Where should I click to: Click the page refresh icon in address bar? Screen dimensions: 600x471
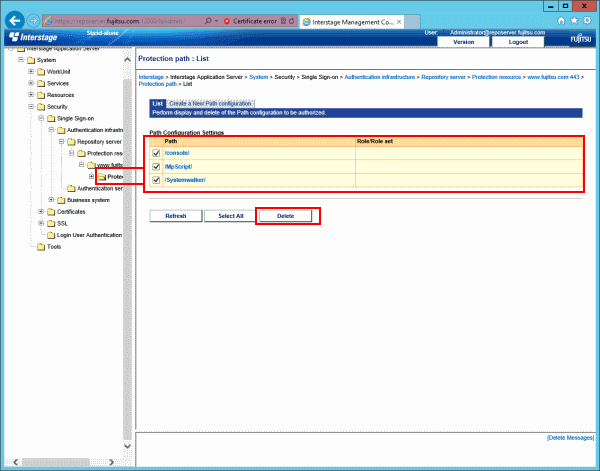(292, 21)
